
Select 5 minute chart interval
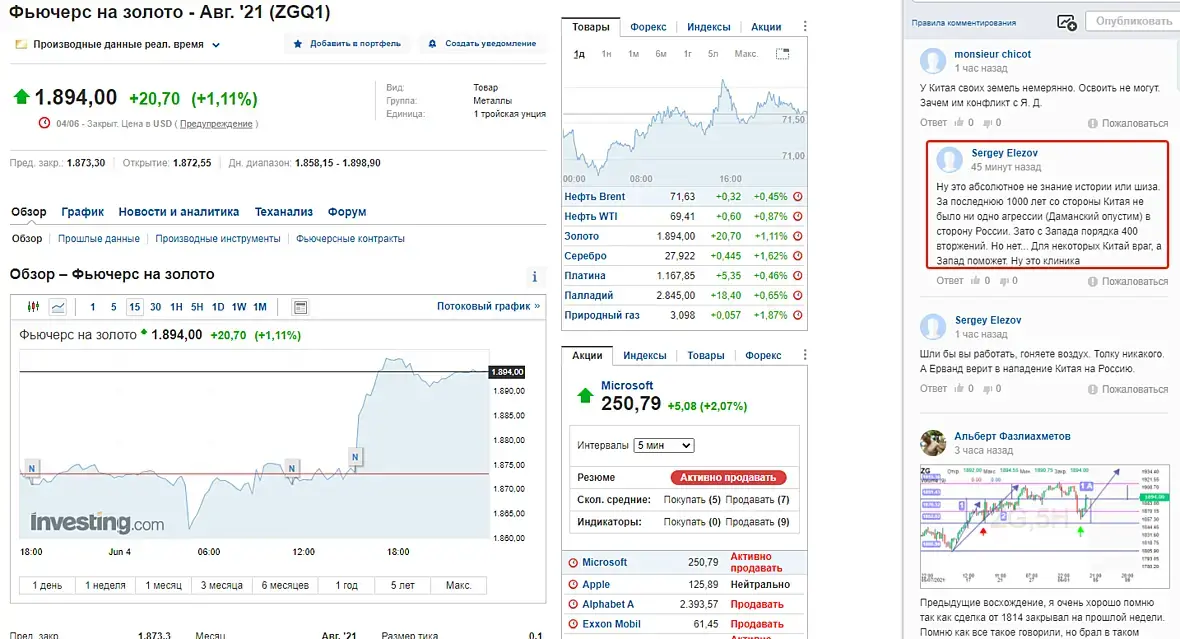click(x=114, y=306)
